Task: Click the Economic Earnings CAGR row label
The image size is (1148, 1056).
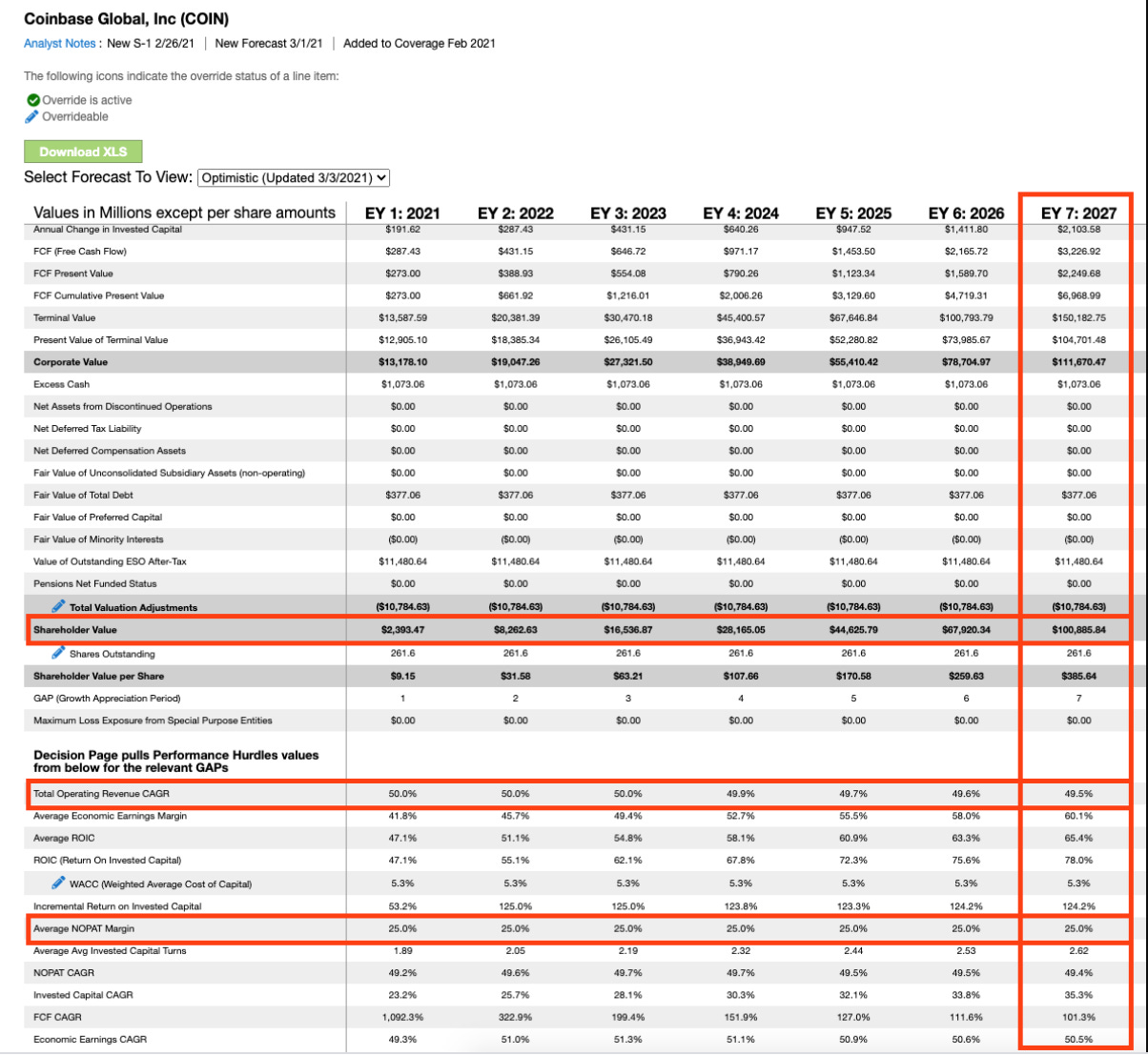Action: pyautogui.click(x=91, y=1039)
